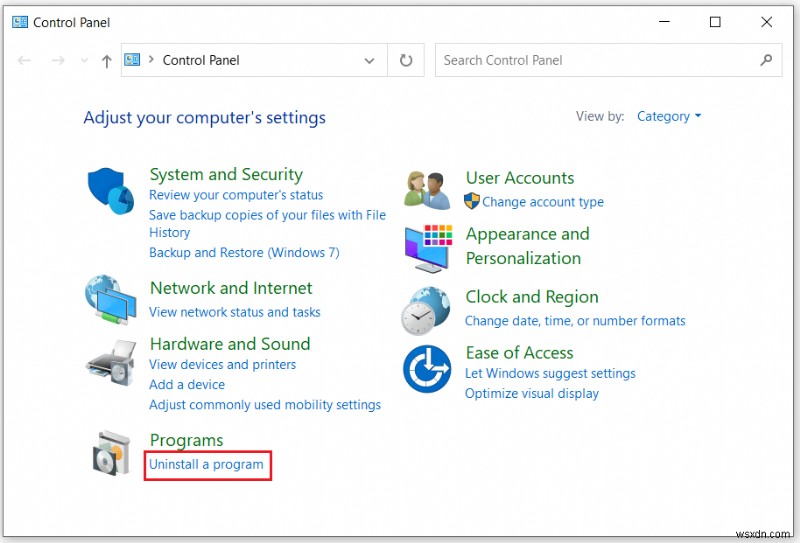Open the User Accounts people icon
Screen dimensions: 800x543
[428, 190]
